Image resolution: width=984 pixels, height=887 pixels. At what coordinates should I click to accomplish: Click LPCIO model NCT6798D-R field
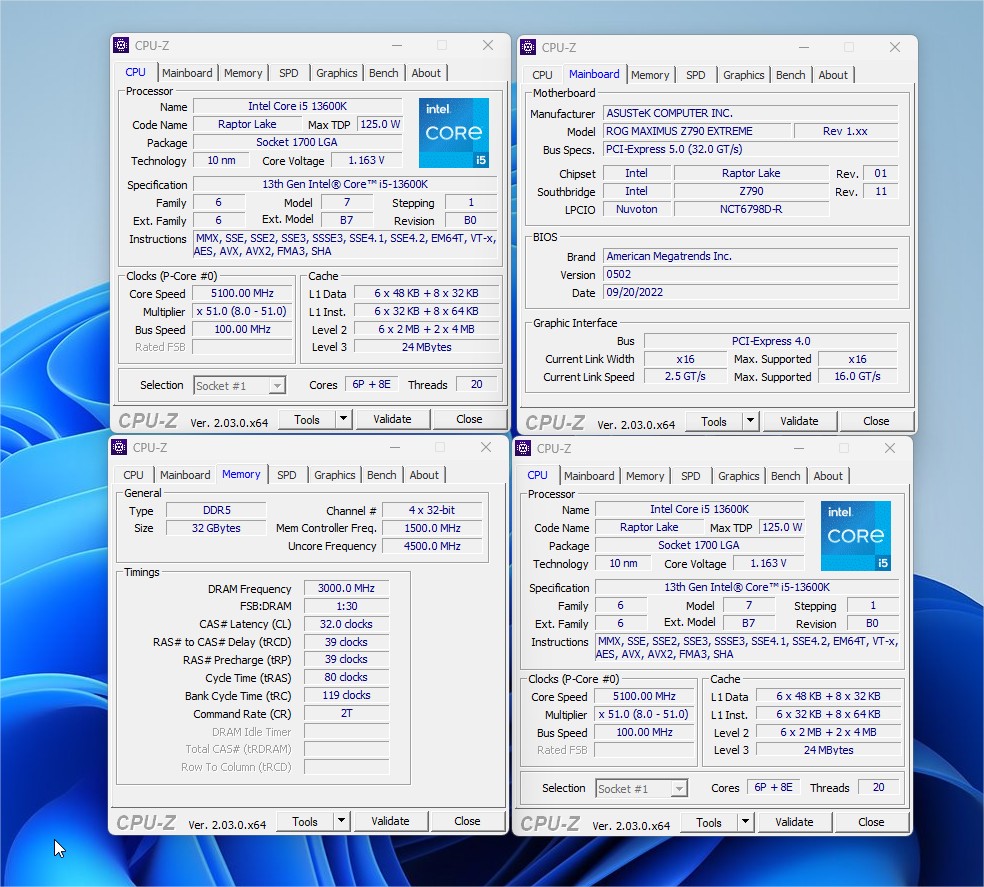click(x=751, y=209)
